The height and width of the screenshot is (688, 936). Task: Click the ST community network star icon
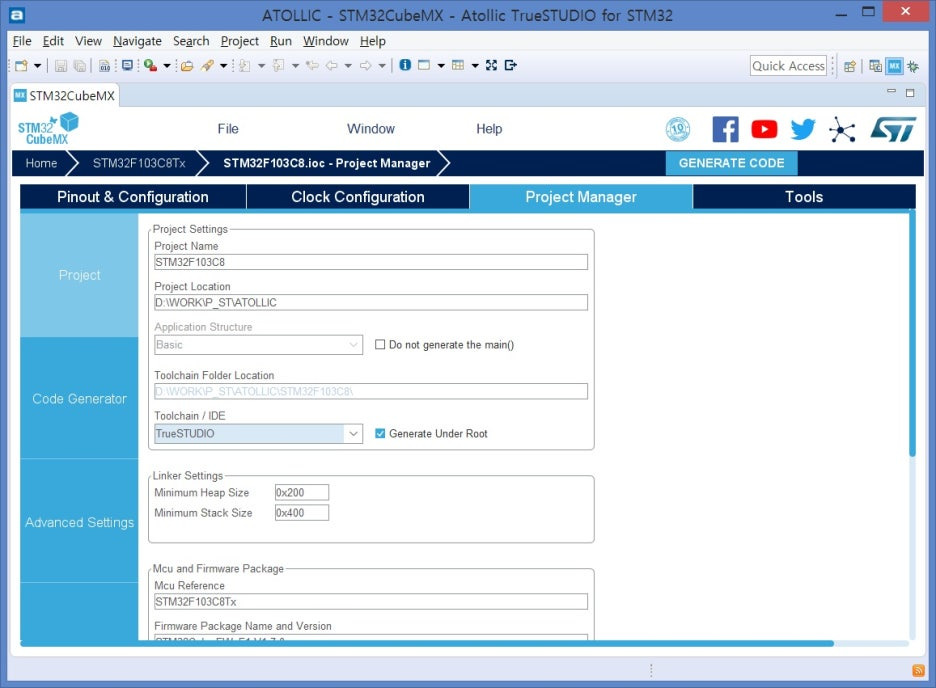click(842, 129)
